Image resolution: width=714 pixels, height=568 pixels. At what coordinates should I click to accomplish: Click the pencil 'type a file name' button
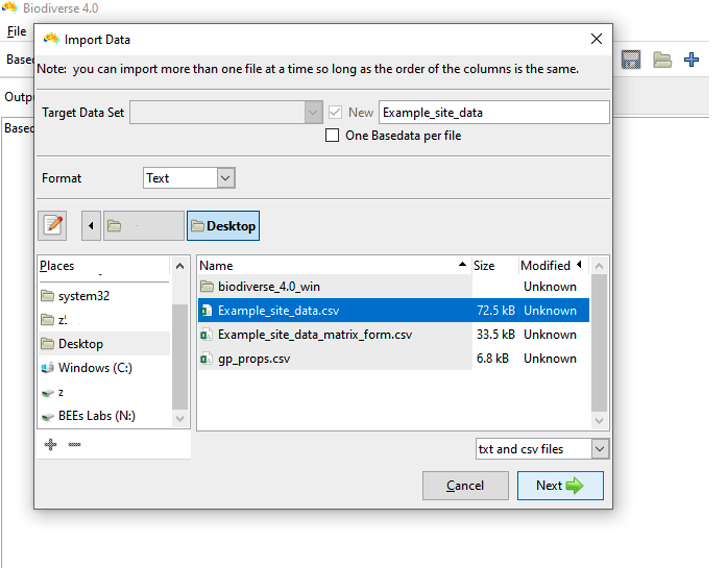pyautogui.click(x=52, y=225)
